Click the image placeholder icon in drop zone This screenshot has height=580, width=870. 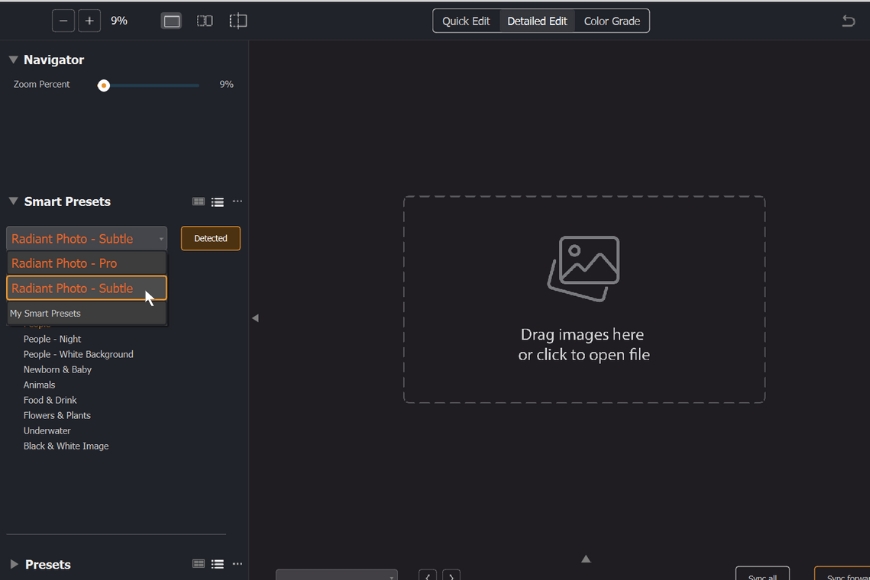point(584,269)
